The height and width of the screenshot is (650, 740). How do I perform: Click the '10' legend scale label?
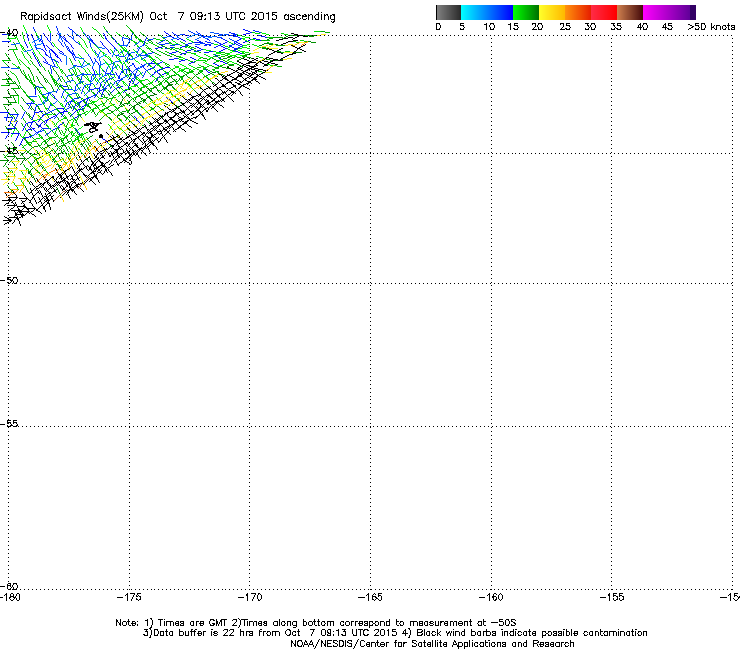[x=489, y=27]
